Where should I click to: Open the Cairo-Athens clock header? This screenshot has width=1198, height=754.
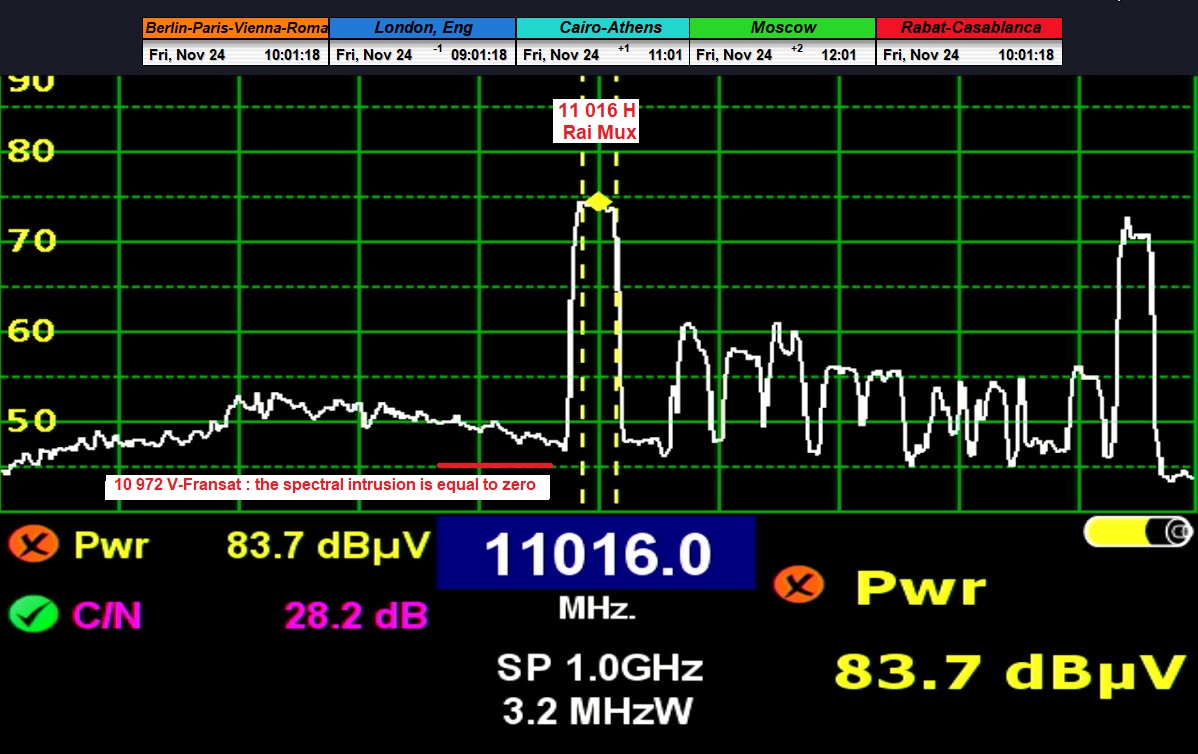tap(603, 28)
